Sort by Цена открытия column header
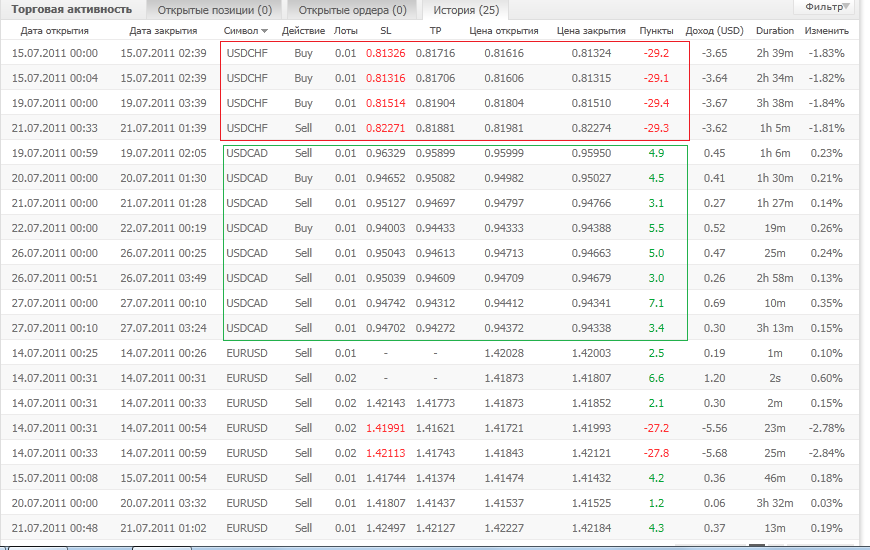 point(504,31)
